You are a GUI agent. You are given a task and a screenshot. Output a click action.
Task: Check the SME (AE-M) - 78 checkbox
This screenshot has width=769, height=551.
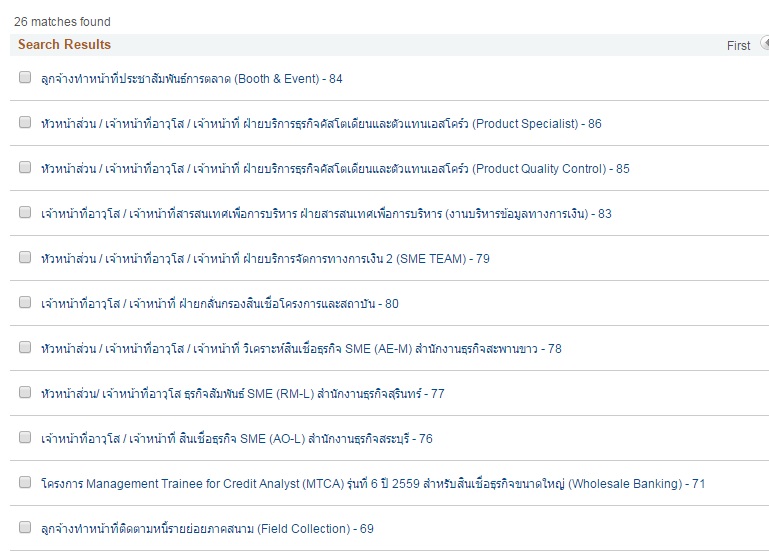tap(25, 347)
